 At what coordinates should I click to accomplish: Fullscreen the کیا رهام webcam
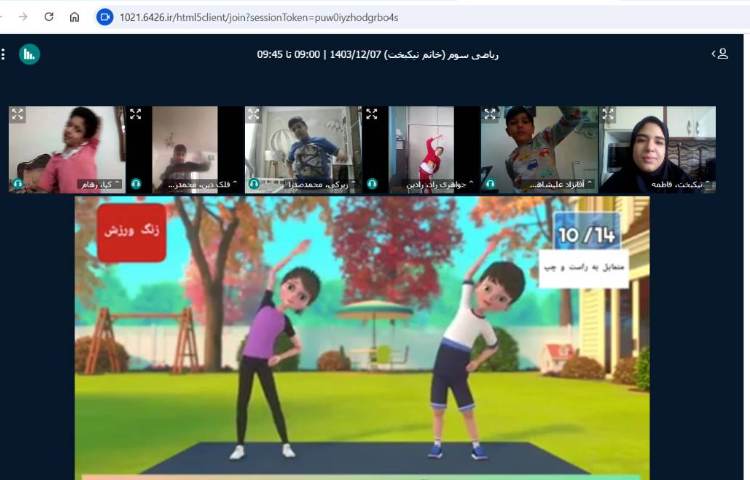[x=18, y=114]
